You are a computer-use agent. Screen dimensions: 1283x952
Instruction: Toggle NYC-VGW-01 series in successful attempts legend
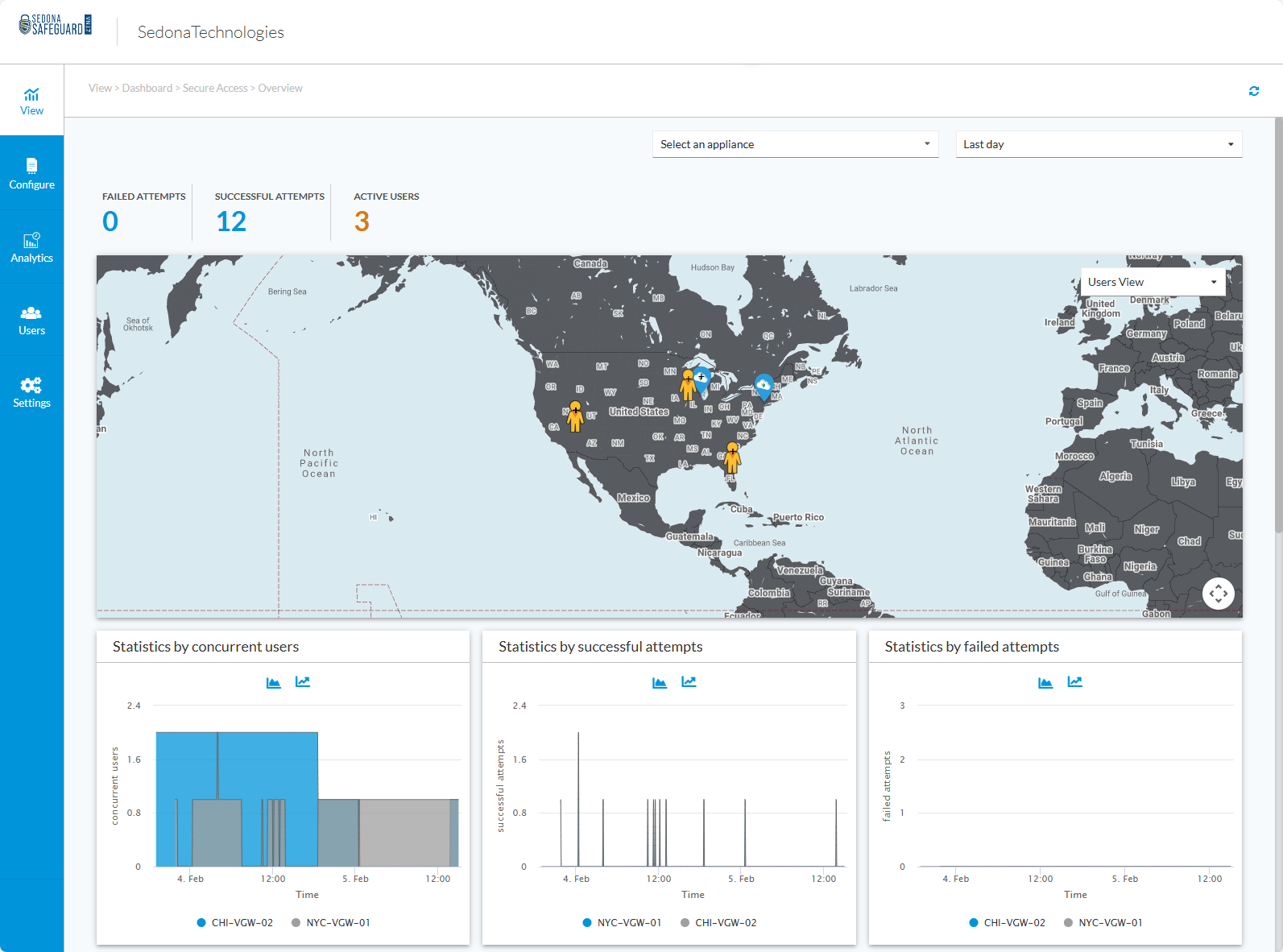tap(622, 923)
